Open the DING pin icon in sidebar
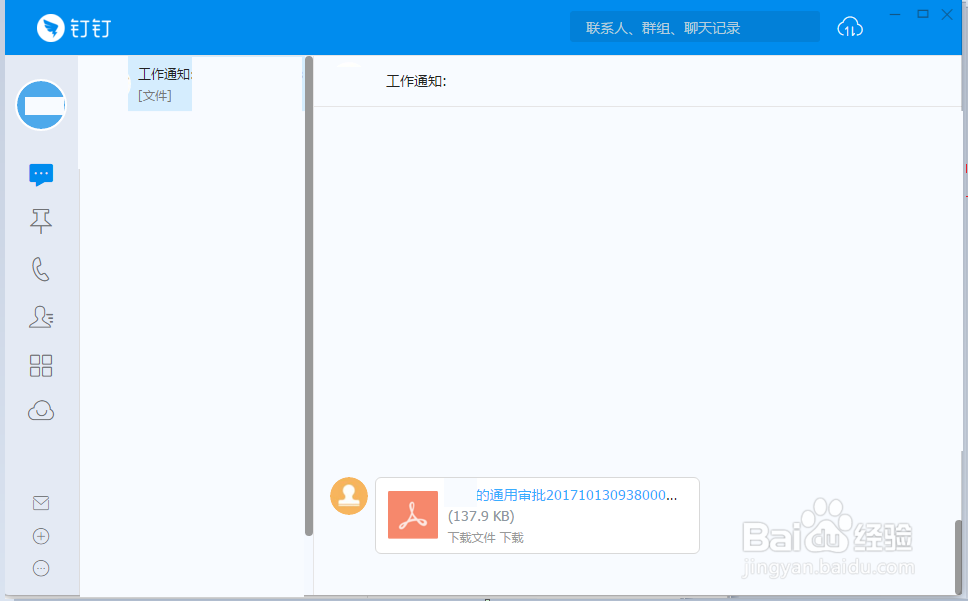Screen dimensions: 968x601 [x=41, y=221]
